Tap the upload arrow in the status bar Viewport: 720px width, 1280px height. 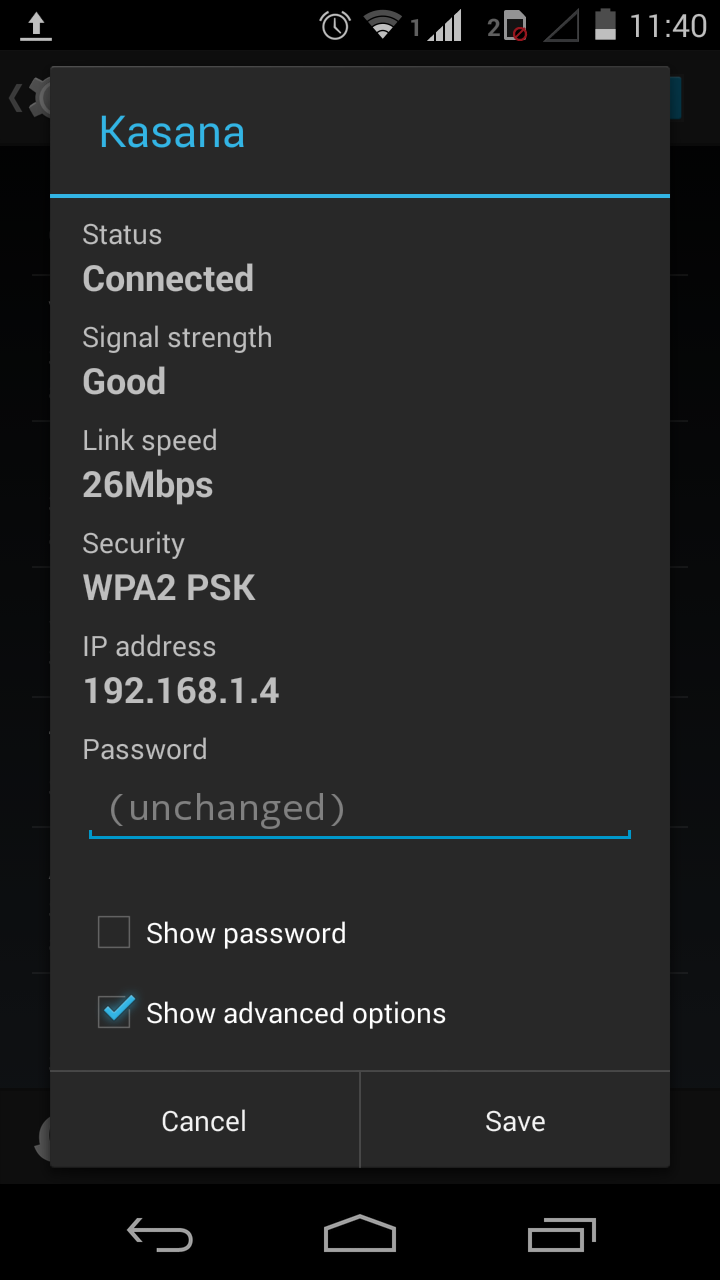click(35, 24)
